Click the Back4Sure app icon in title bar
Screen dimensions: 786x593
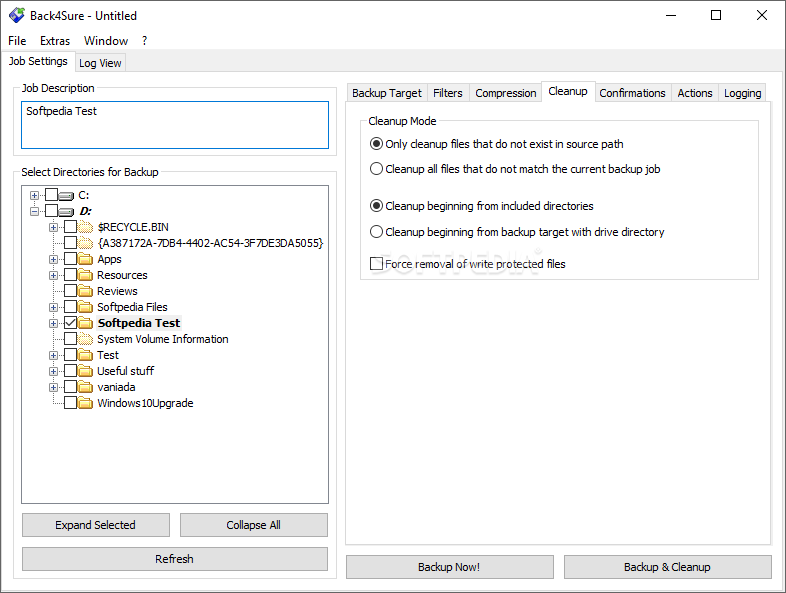point(17,15)
